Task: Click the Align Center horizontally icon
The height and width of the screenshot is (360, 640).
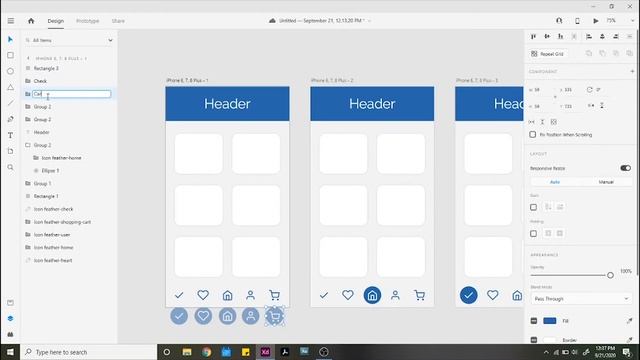Action: (602, 36)
